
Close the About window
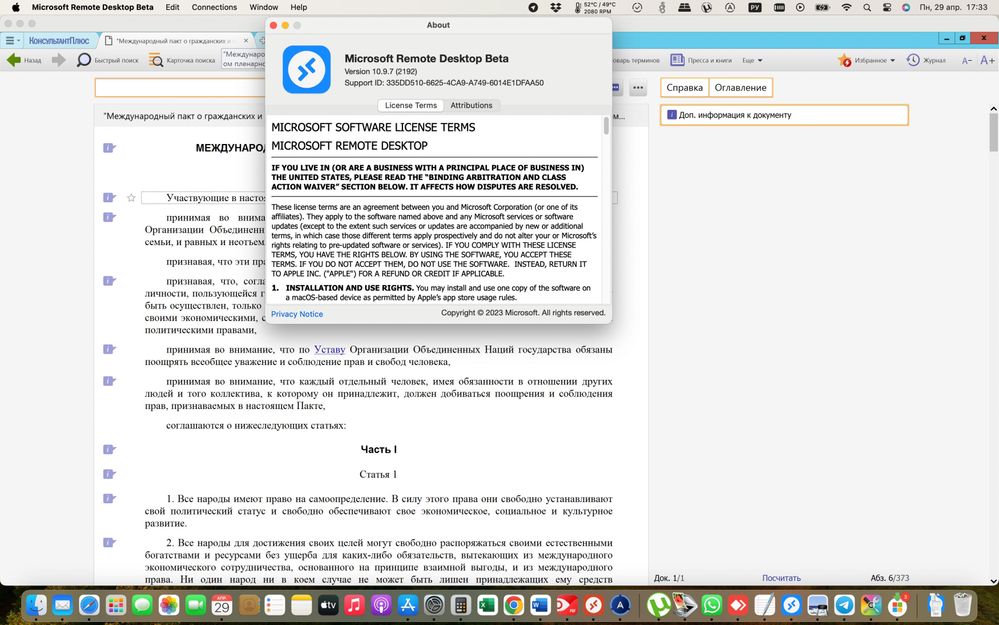273,25
